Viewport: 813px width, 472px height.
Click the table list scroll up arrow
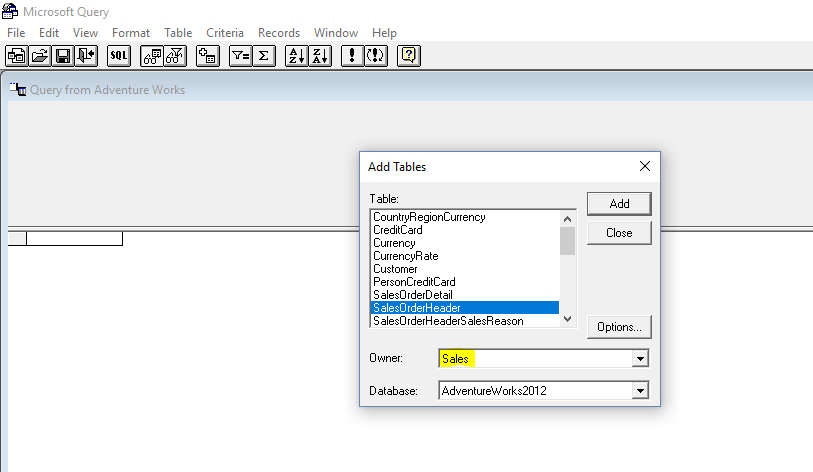[567, 219]
